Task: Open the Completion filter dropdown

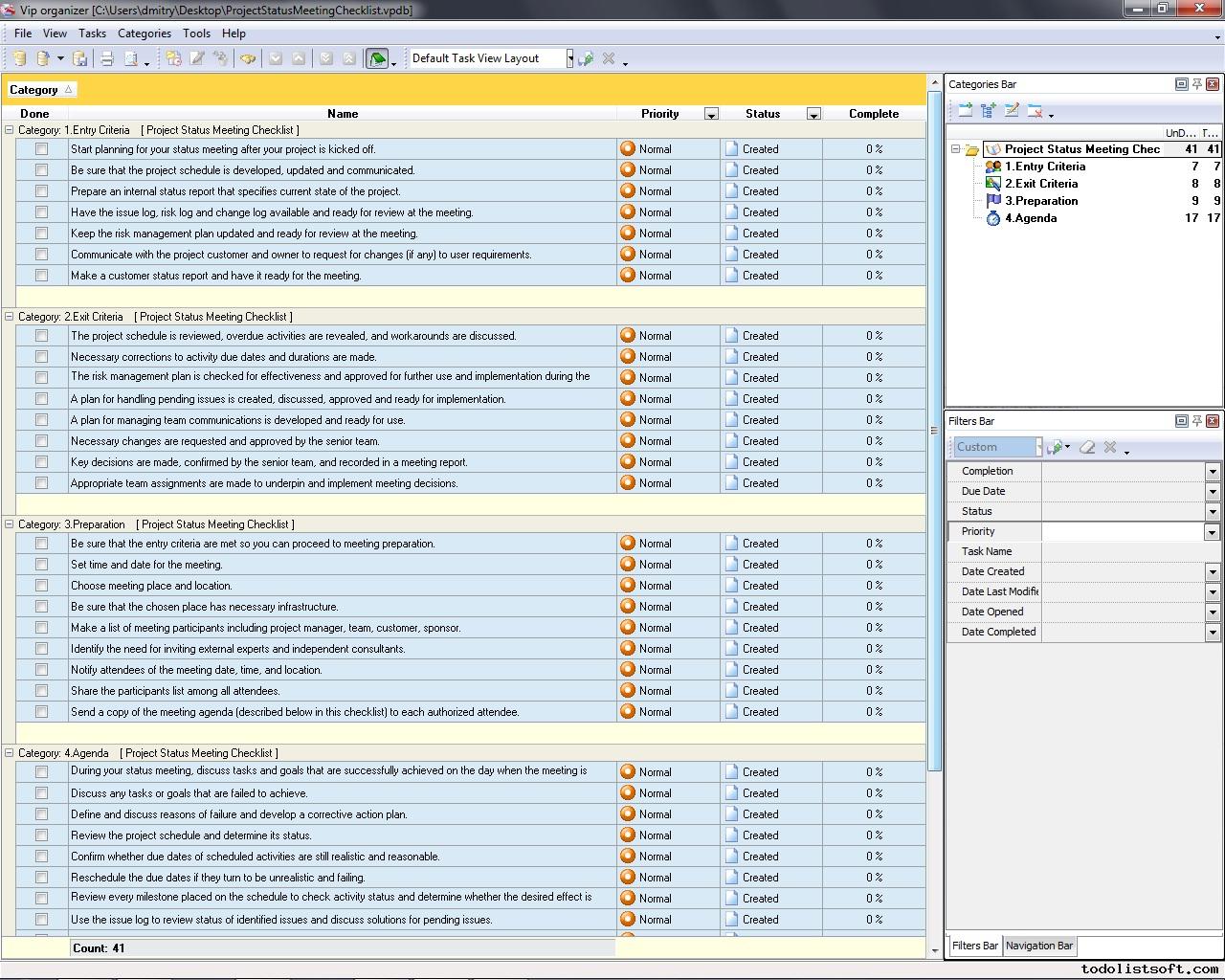Action: pos(1212,471)
